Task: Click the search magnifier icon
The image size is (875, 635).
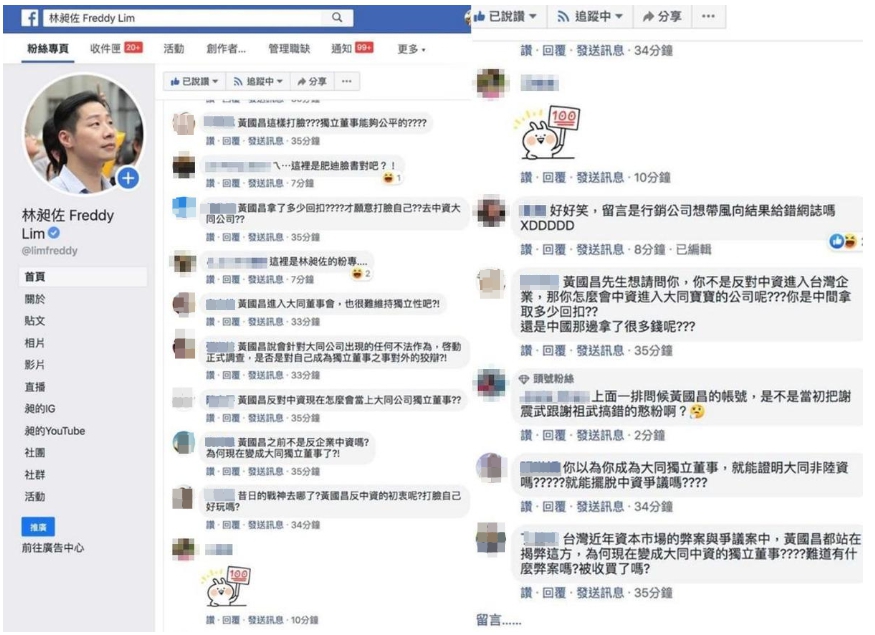Action: pyautogui.click(x=337, y=18)
